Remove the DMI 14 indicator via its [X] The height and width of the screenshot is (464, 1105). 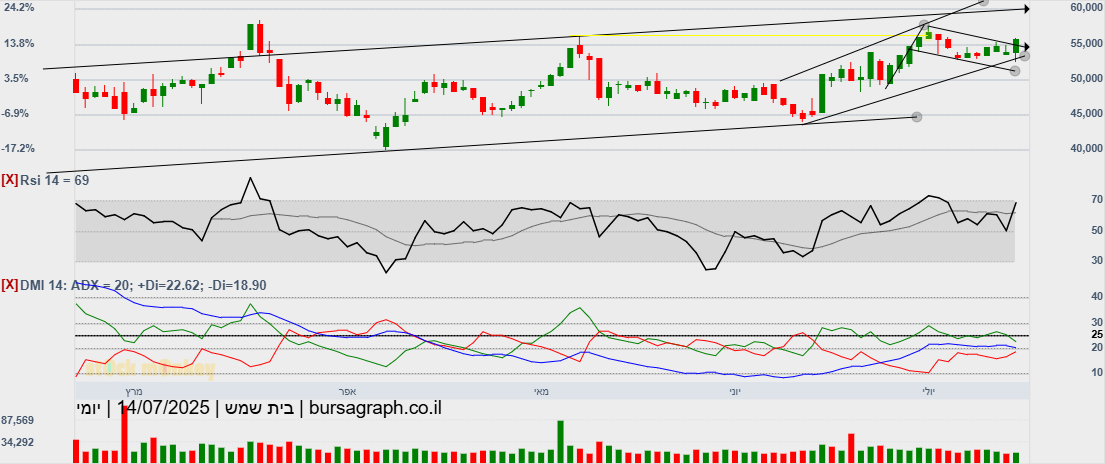[x=10, y=285]
